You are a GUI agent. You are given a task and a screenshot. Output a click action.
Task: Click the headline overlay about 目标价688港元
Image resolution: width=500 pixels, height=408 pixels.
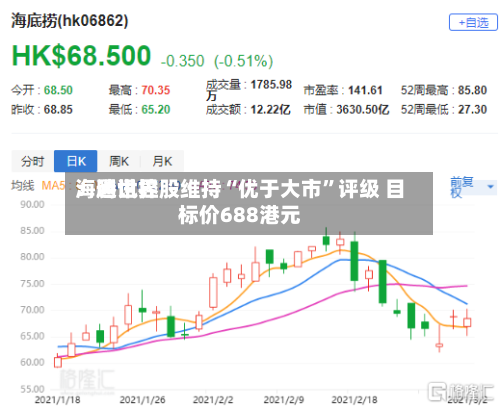[249, 203]
